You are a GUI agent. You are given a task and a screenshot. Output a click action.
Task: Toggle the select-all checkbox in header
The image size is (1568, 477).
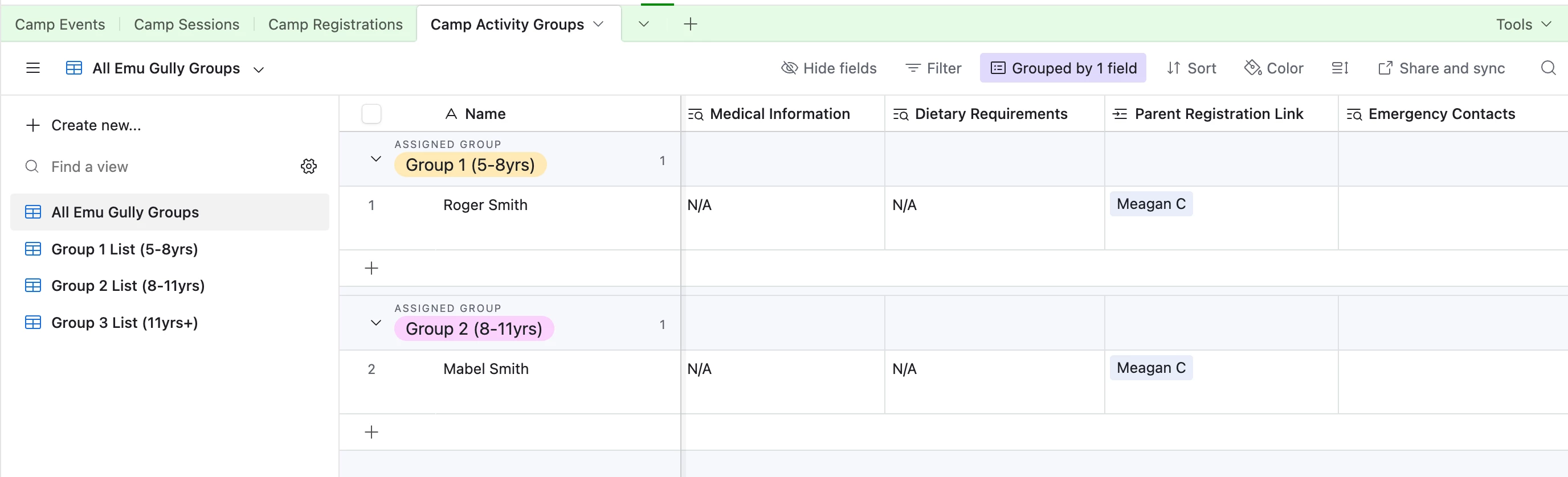pyautogui.click(x=371, y=114)
